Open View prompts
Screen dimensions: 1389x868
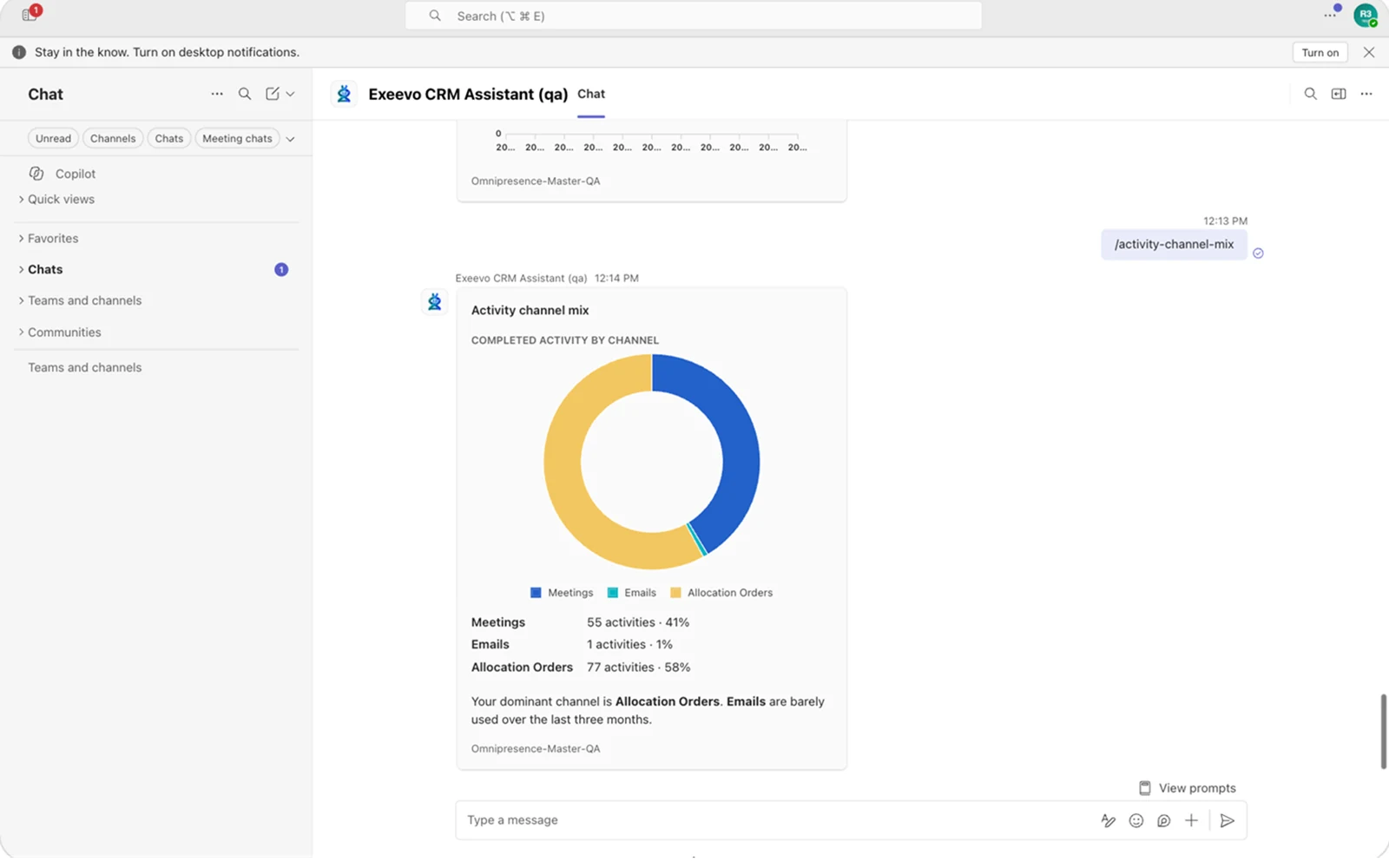(1188, 788)
